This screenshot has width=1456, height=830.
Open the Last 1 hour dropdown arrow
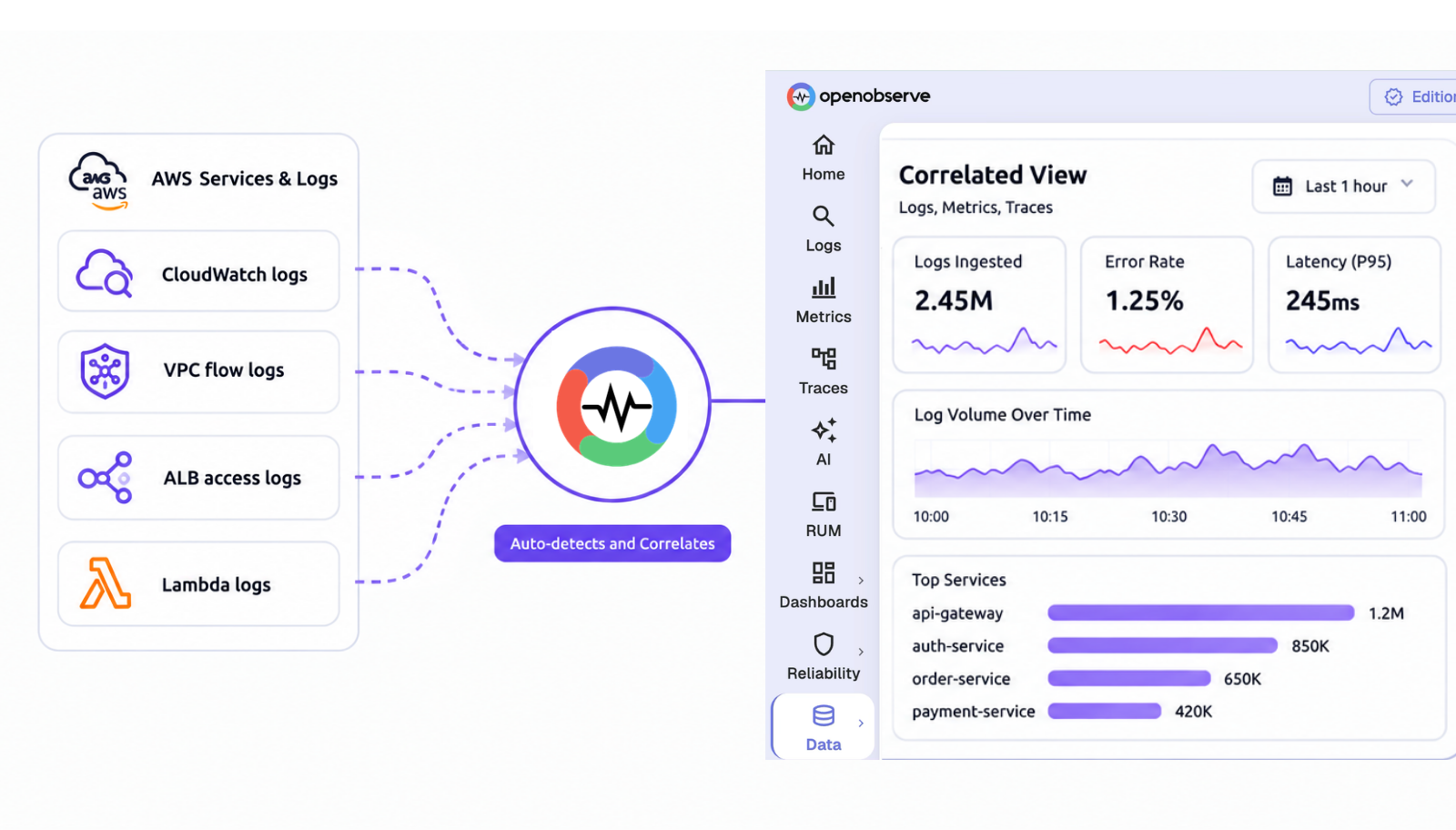click(1407, 184)
